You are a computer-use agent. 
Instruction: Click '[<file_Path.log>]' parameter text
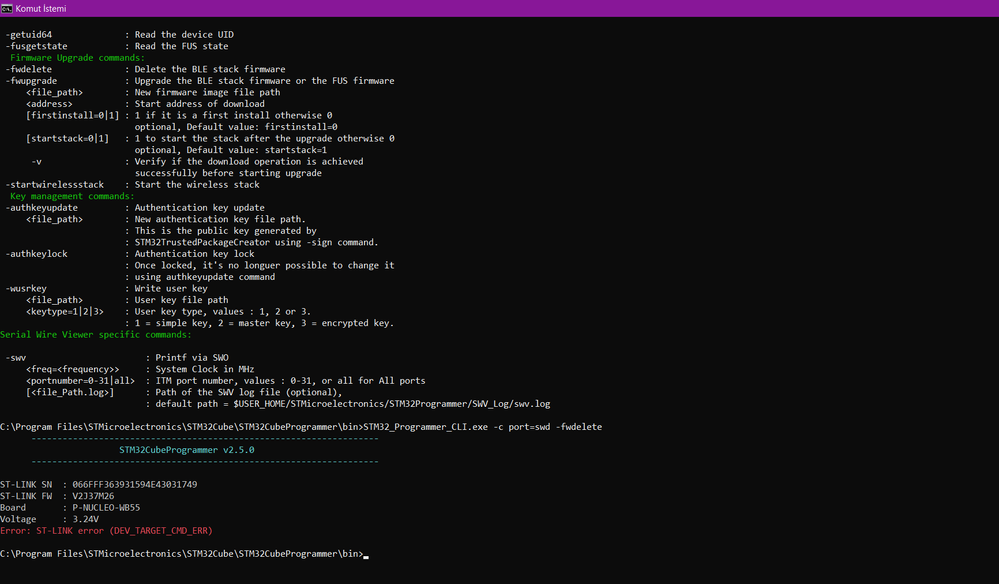pos(70,392)
